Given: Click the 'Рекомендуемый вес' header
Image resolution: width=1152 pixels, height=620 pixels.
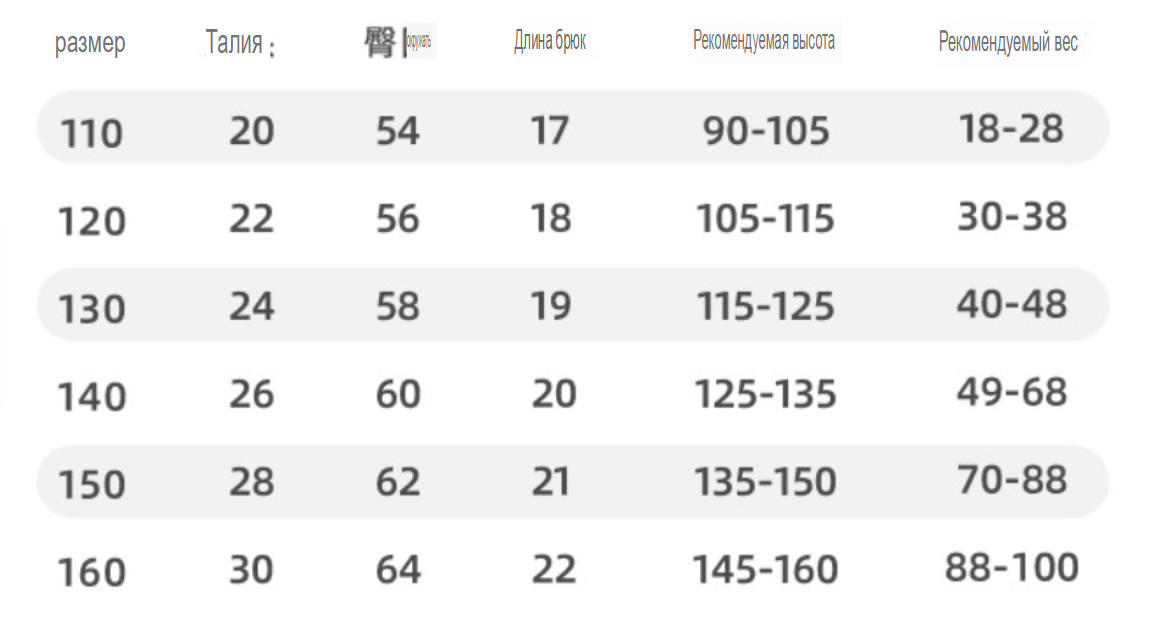Looking at the screenshot, I should click(x=1008, y=43).
